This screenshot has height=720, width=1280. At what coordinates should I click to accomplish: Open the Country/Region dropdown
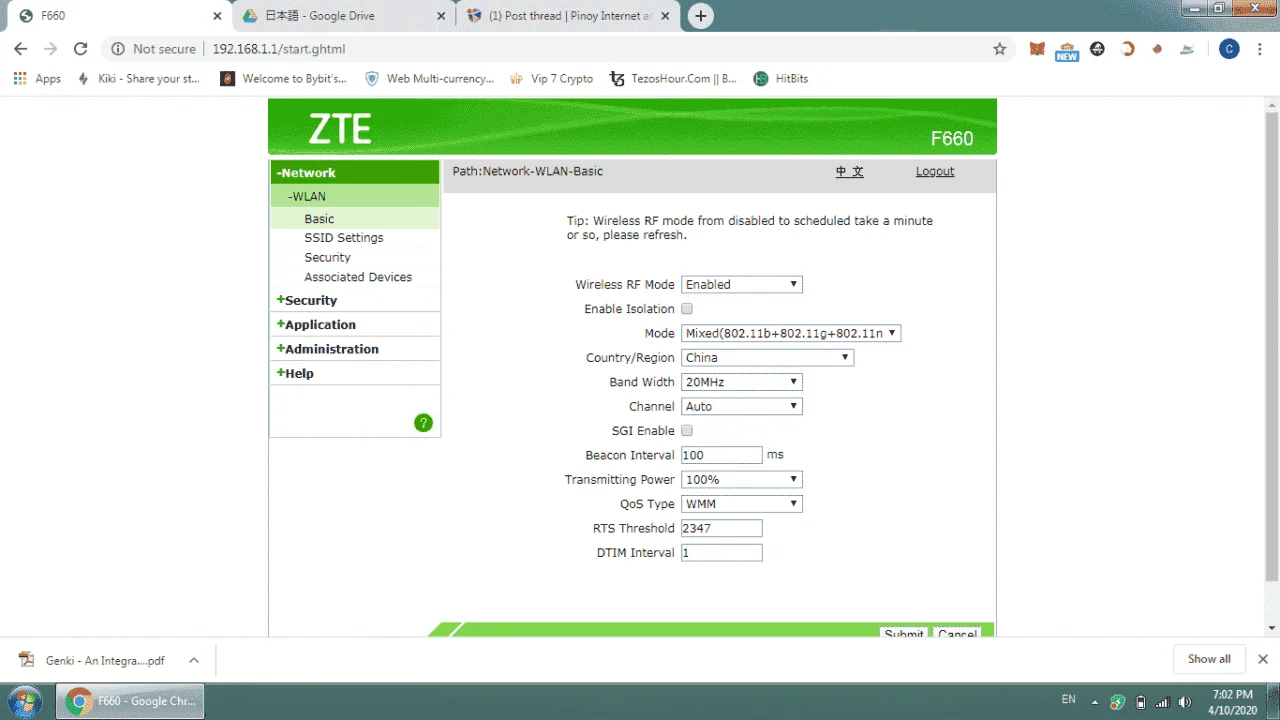[767, 358]
